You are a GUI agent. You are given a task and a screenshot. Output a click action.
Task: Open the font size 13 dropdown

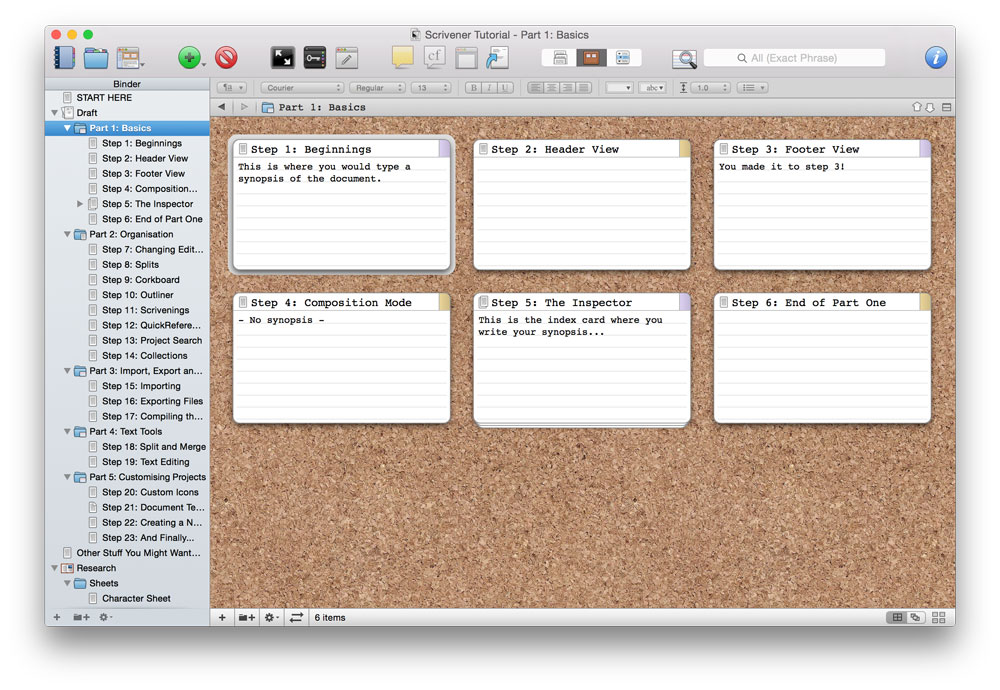[x=431, y=87]
